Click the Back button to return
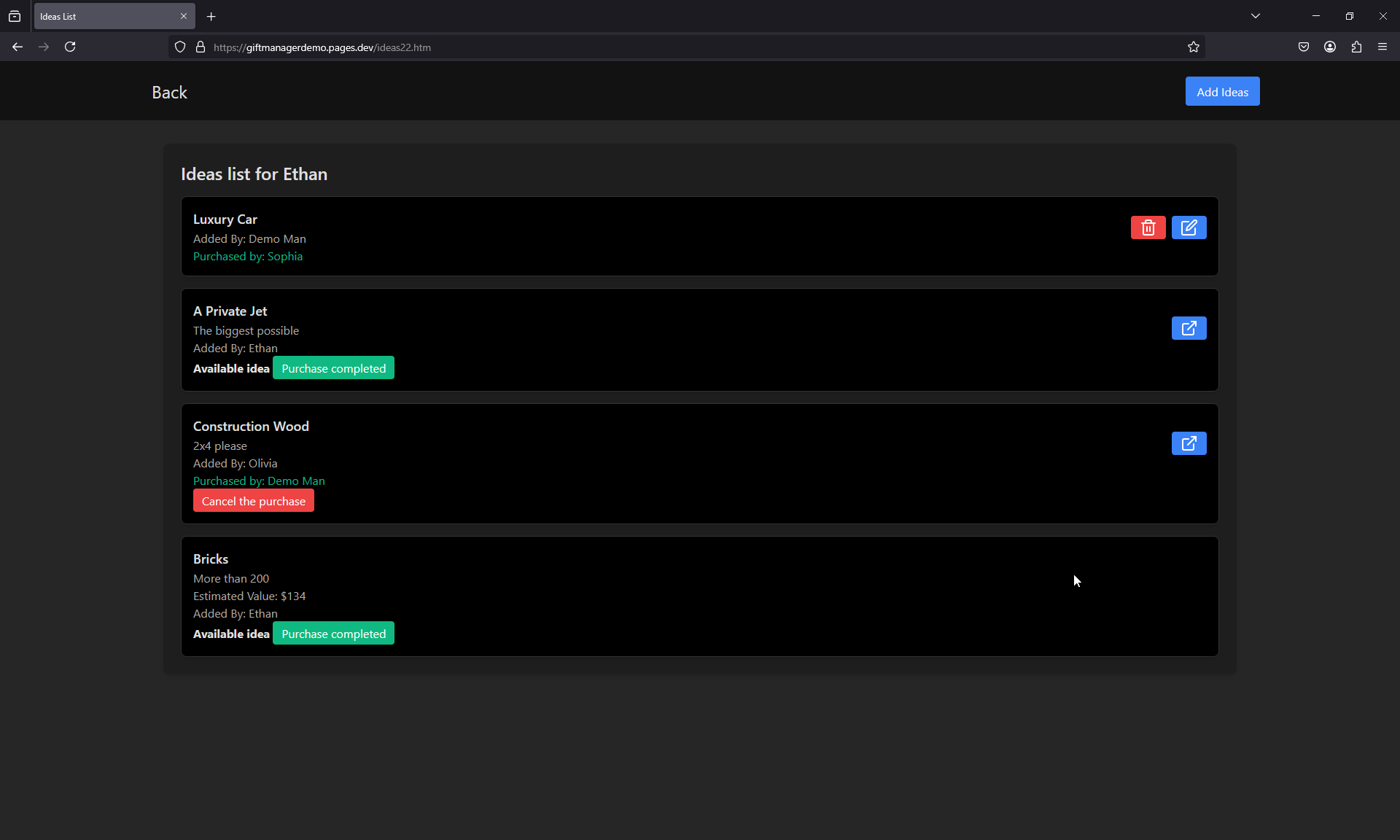Image resolution: width=1400 pixels, height=840 pixels. [x=169, y=91]
